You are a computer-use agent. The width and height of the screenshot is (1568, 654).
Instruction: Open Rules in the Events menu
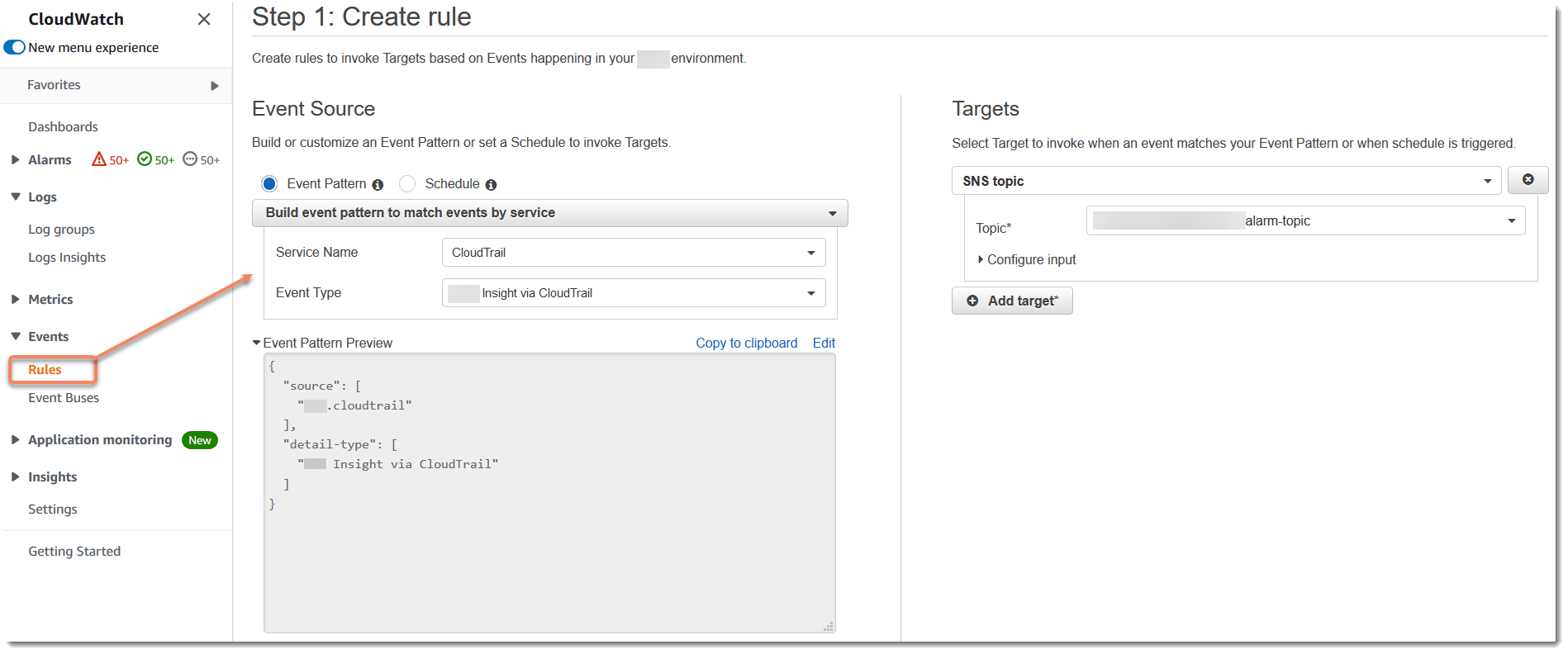click(45, 370)
